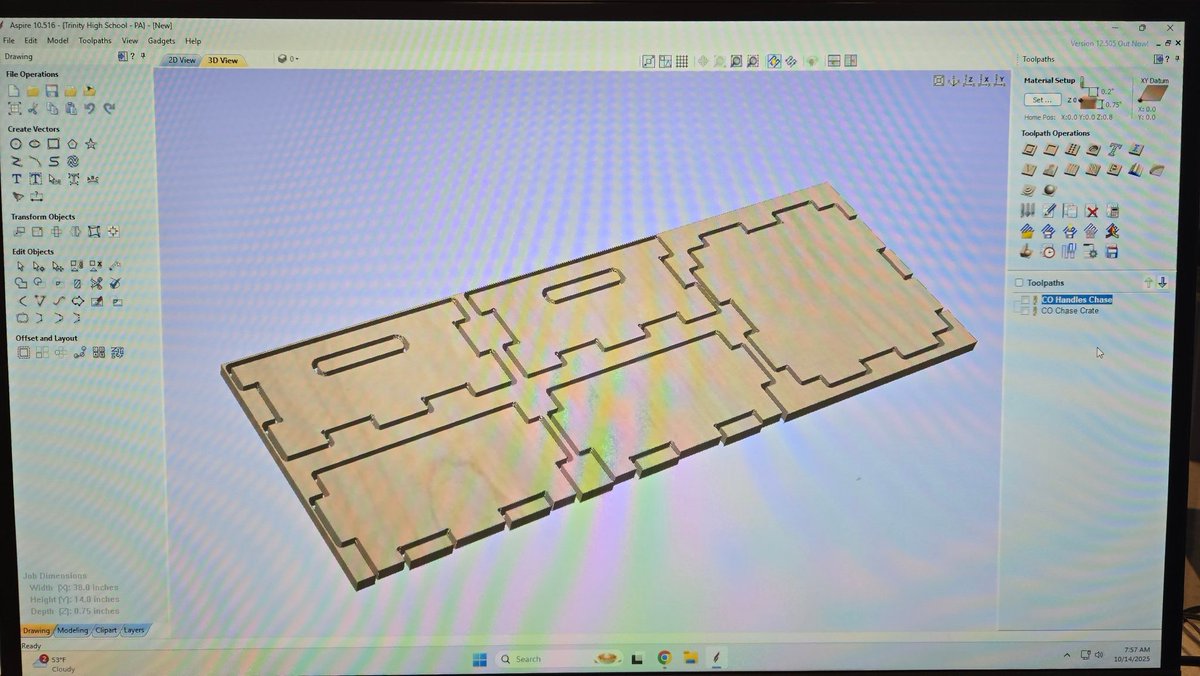The width and height of the screenshot is (1200, 676).
Task: Select the CO Chase Crate toolpath
Action: (x=1070, y=311)
